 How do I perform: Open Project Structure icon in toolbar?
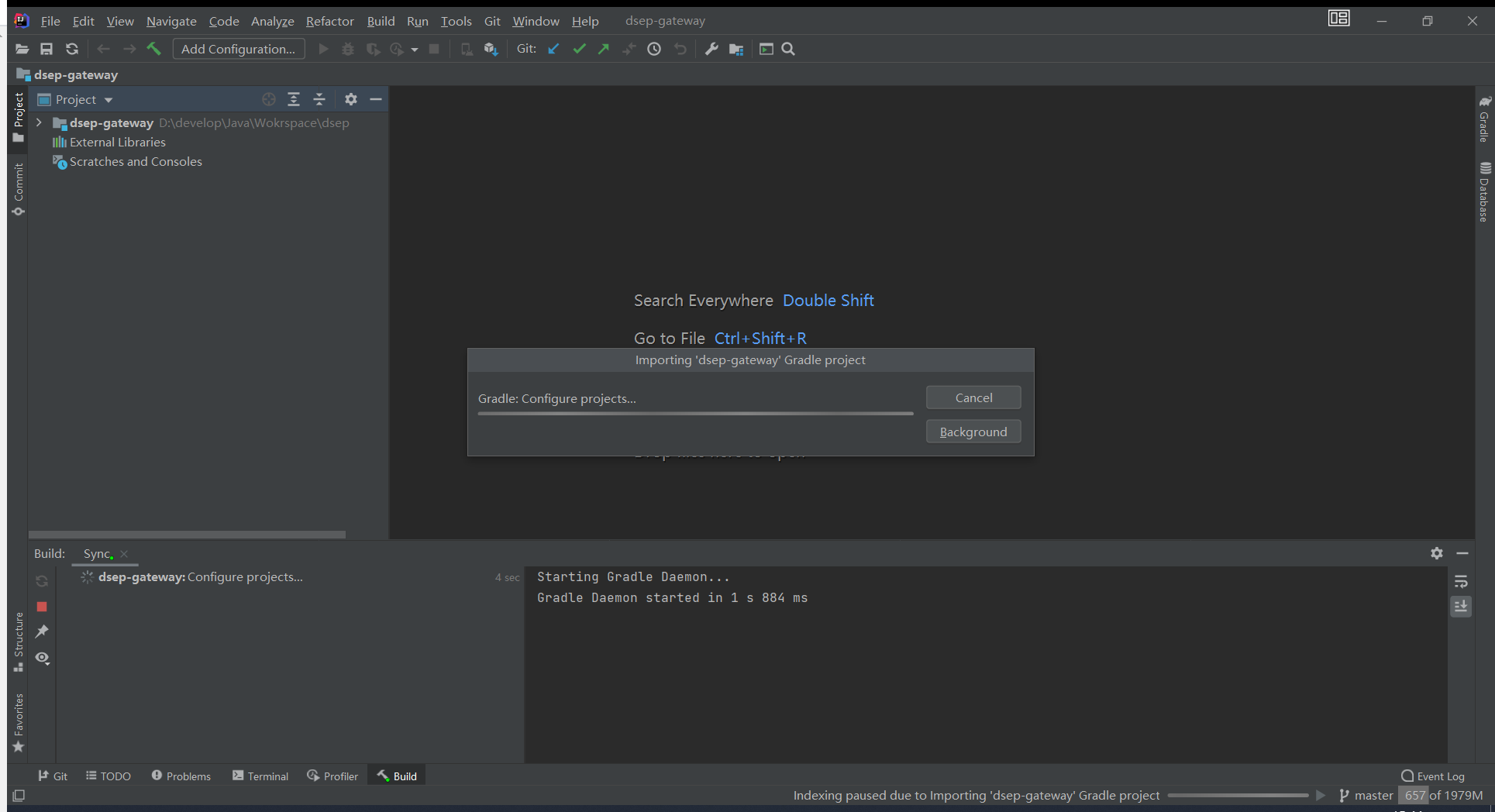point(736,49)
